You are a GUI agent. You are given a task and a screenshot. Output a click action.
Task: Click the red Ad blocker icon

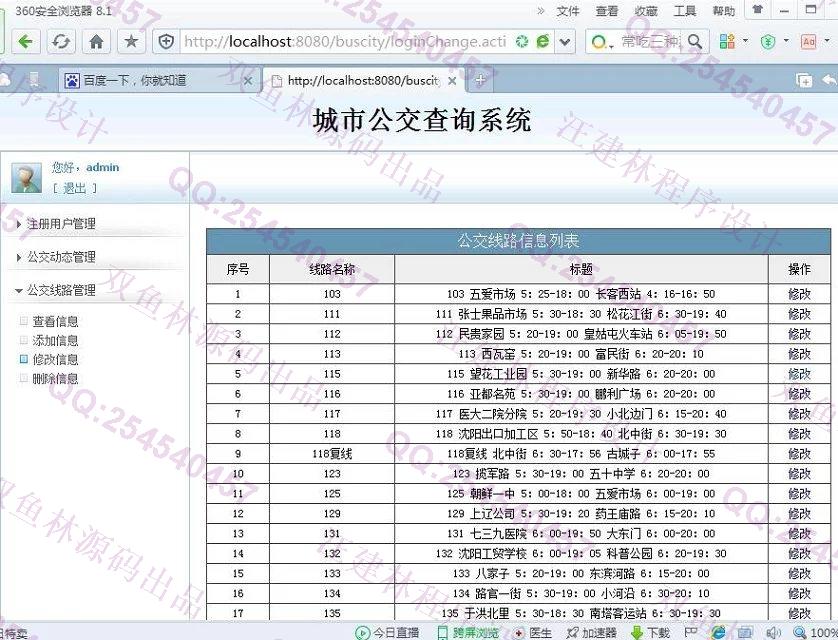coord(808,41)
